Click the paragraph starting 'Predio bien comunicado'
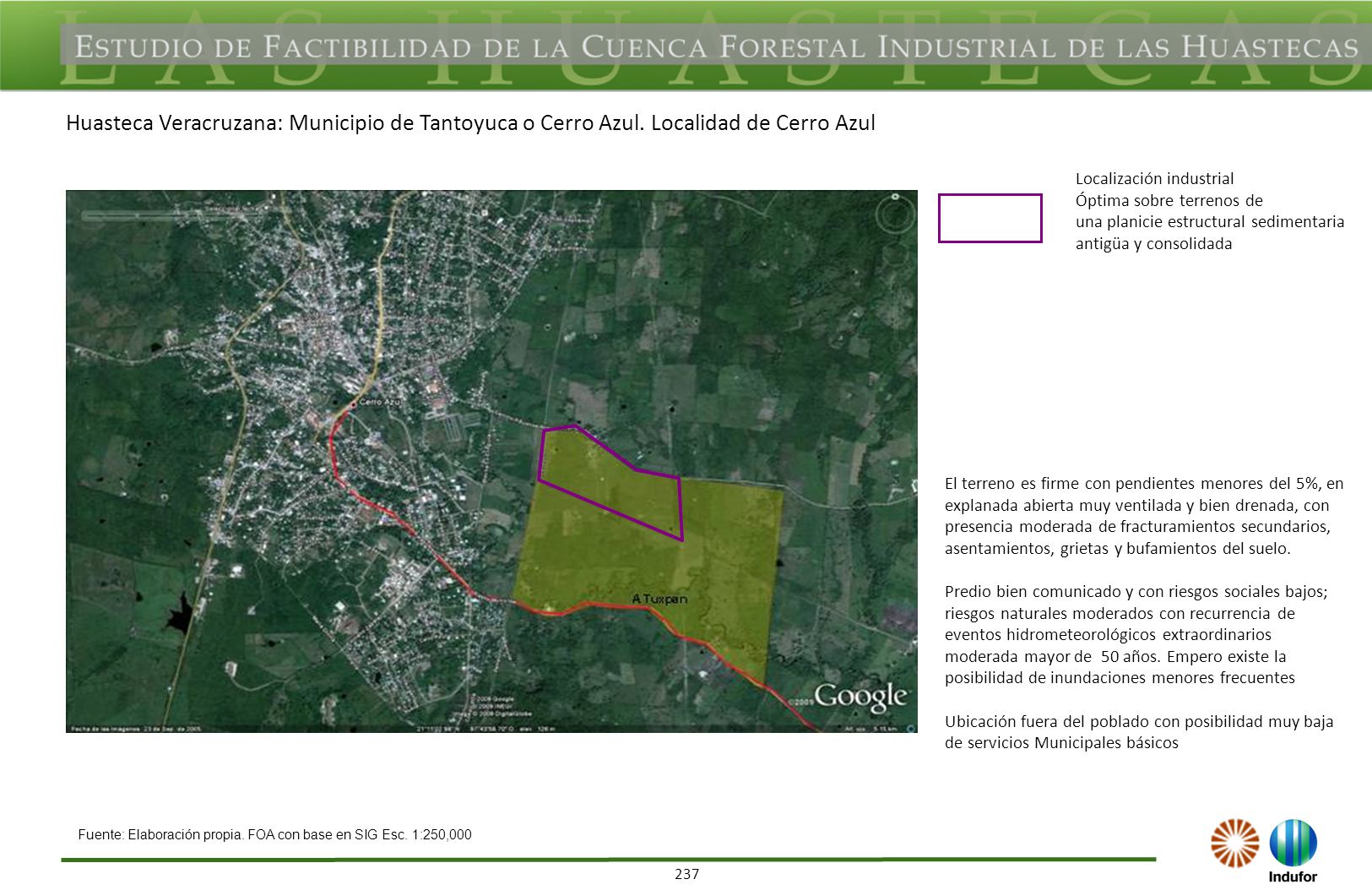1372x890 pixels. coord(1136,635)
